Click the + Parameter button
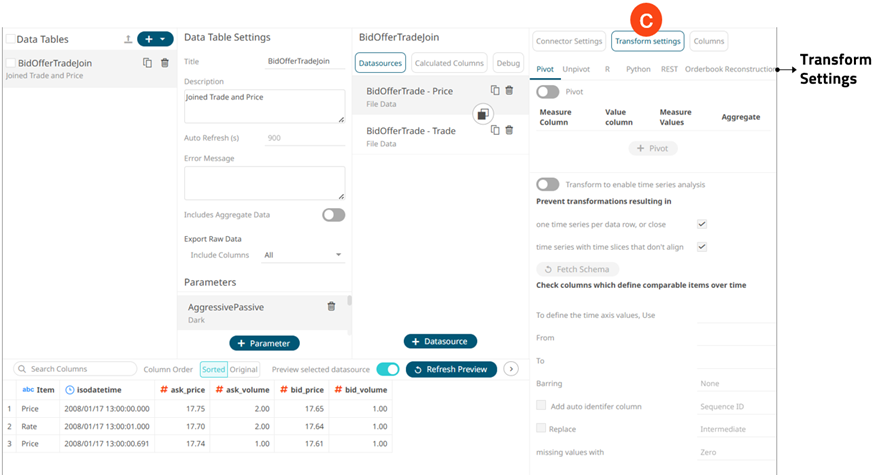875x475 pixels. click(x=265, y=343)
